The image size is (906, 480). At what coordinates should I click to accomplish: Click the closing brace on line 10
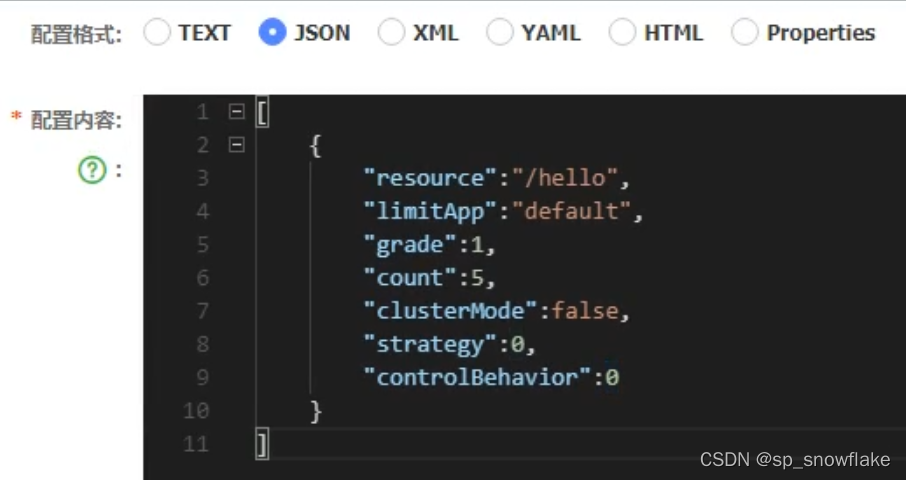point(316,411)
